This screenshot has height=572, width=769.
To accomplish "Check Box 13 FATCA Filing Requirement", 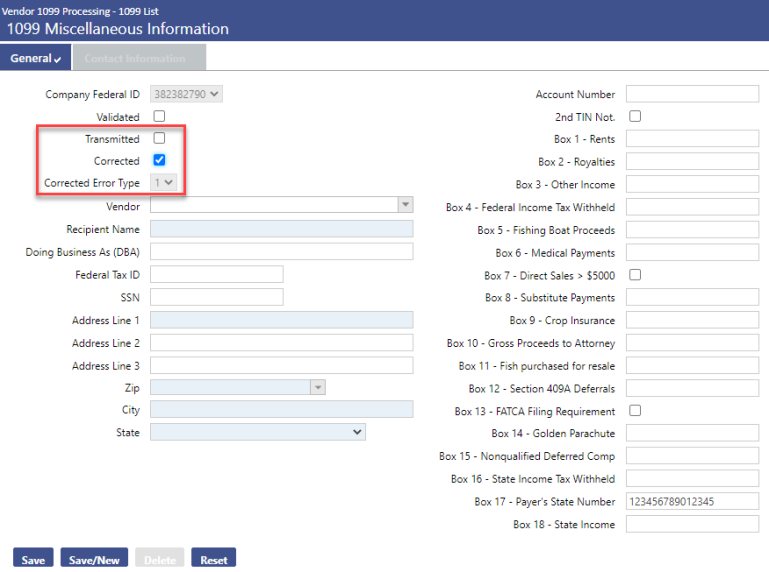I will [x=635, y=411].
